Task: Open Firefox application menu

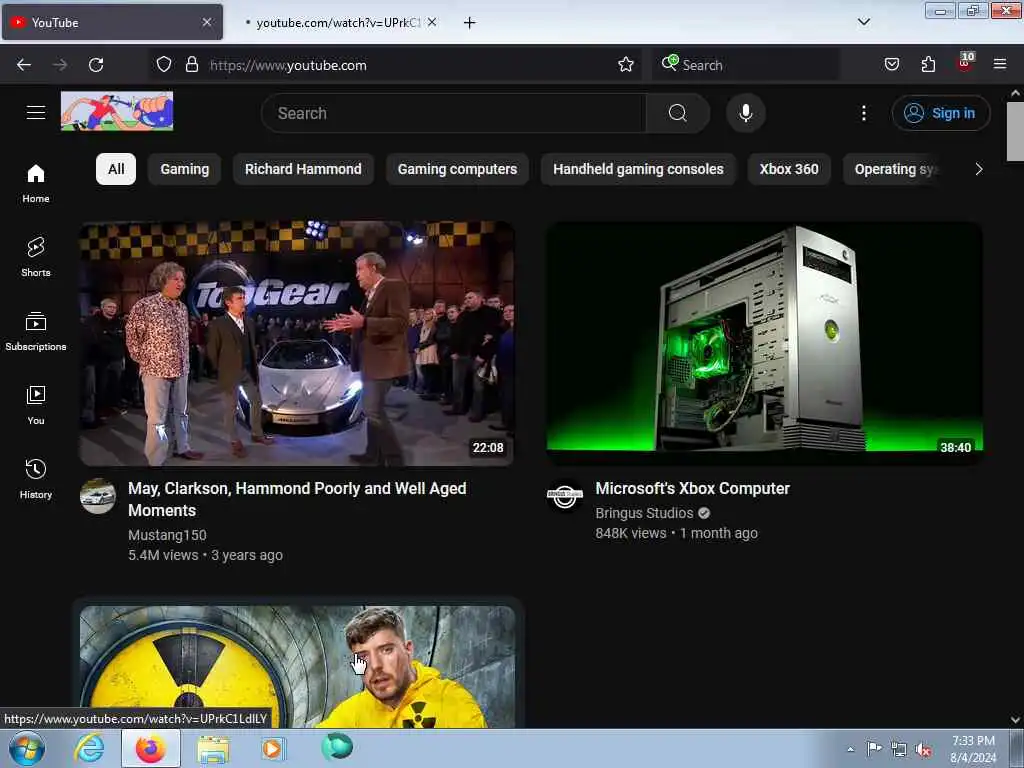Action: pyautogui.click(x=1000, y=65)
